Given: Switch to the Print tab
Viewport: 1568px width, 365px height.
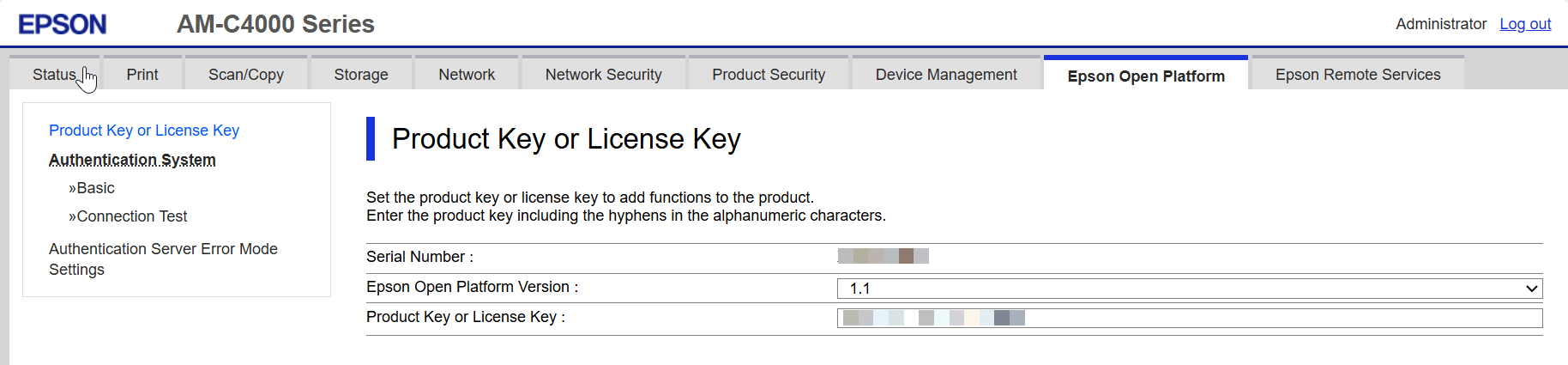Looking at the screenshot, I should [x=142, y=75].
